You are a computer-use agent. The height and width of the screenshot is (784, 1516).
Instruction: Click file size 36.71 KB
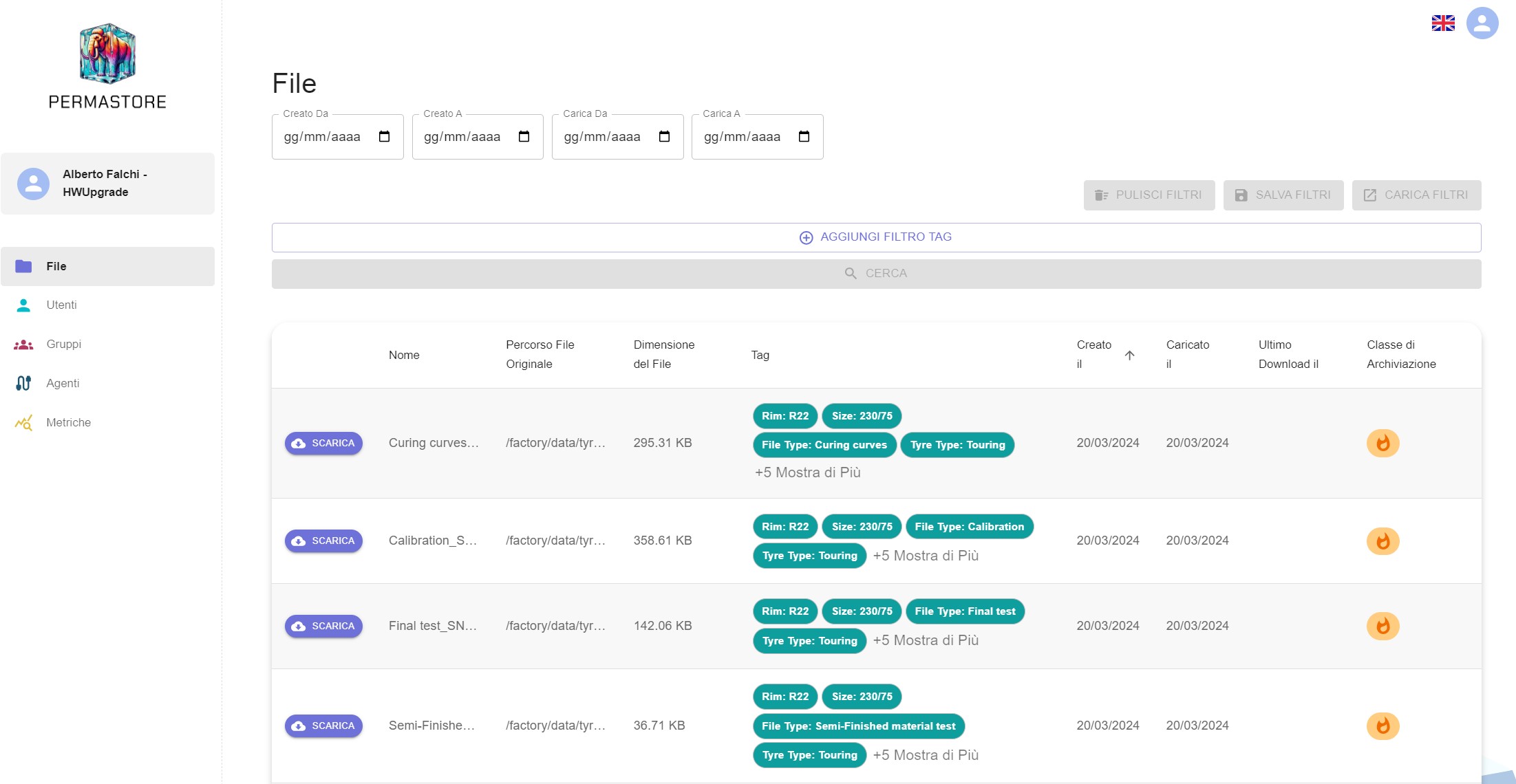[659, 726]
